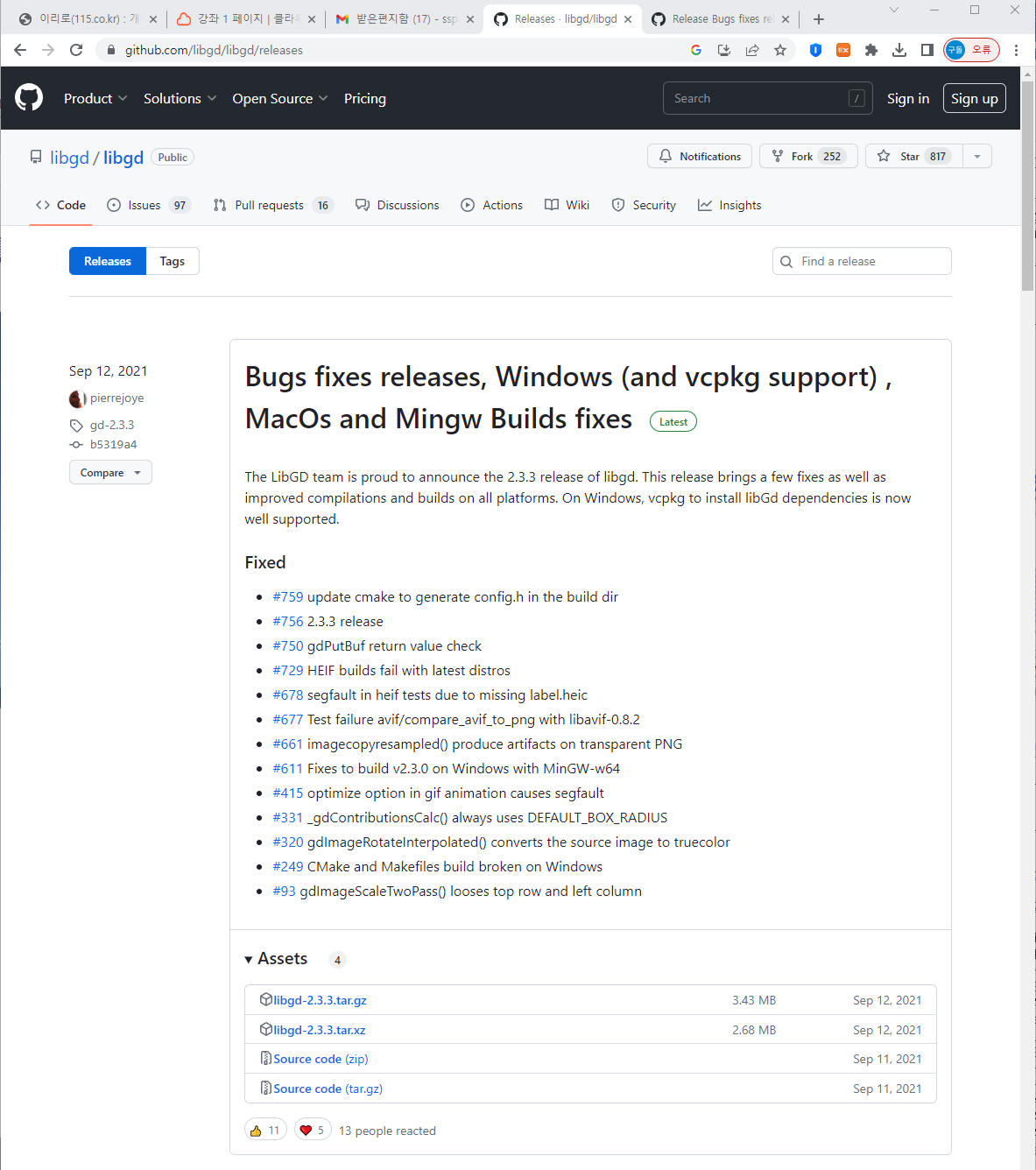Click the Sign in link
This screenshot has width=1036, height=1170.
908,98
